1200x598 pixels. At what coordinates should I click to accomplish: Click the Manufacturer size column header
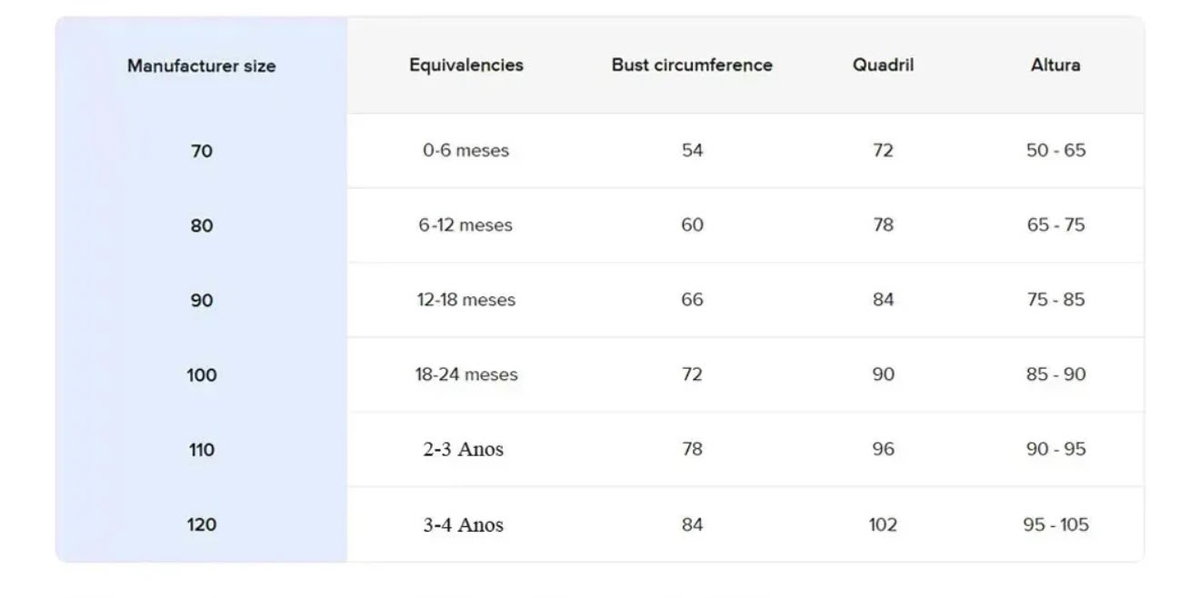(x=201, y=66)
